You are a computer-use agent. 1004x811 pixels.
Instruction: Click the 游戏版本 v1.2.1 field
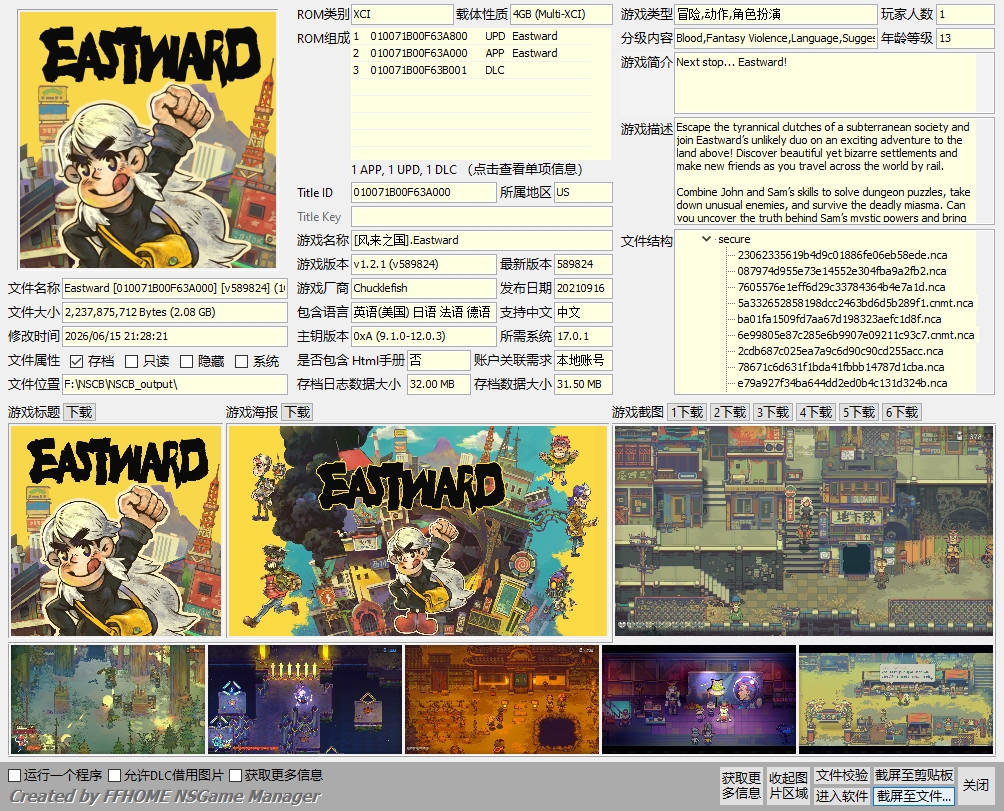(424, 264)
